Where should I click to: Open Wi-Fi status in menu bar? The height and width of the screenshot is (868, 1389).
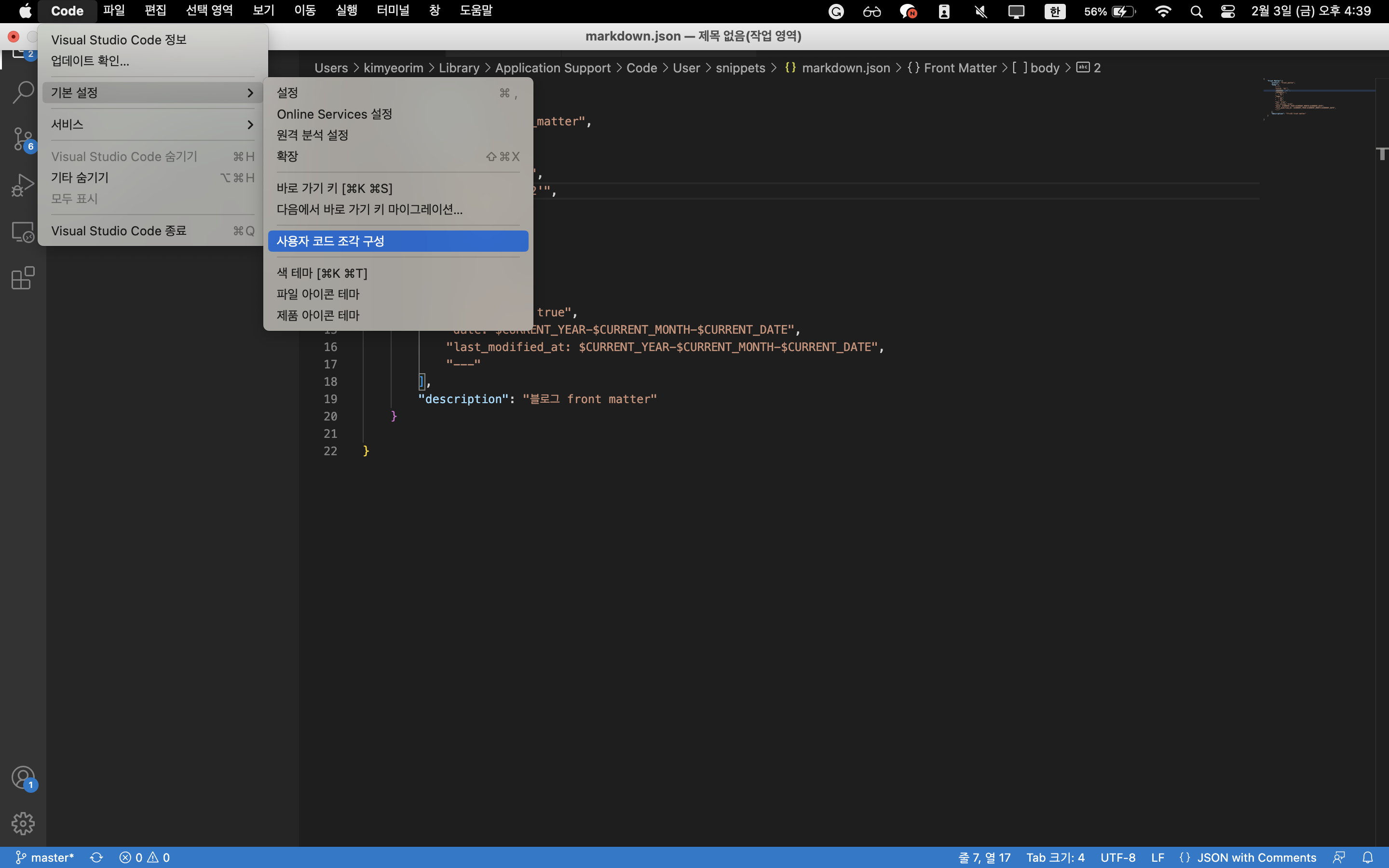click(1163, 12)
